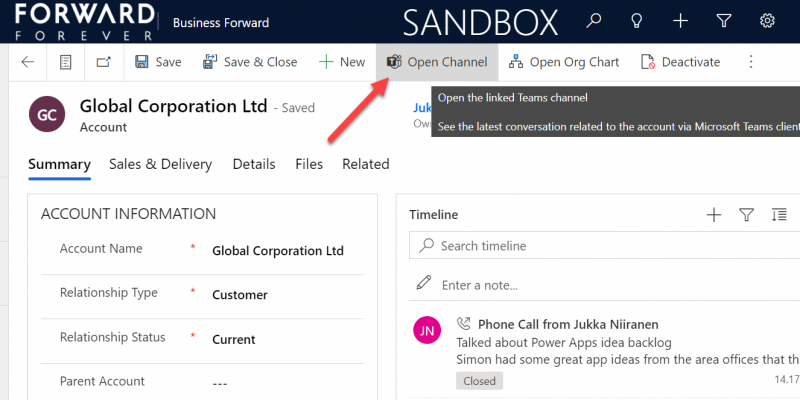Click the plus quick create icon in header
Image resolution: width=800 pixels, height=400 pixels.
pos(680,21)
